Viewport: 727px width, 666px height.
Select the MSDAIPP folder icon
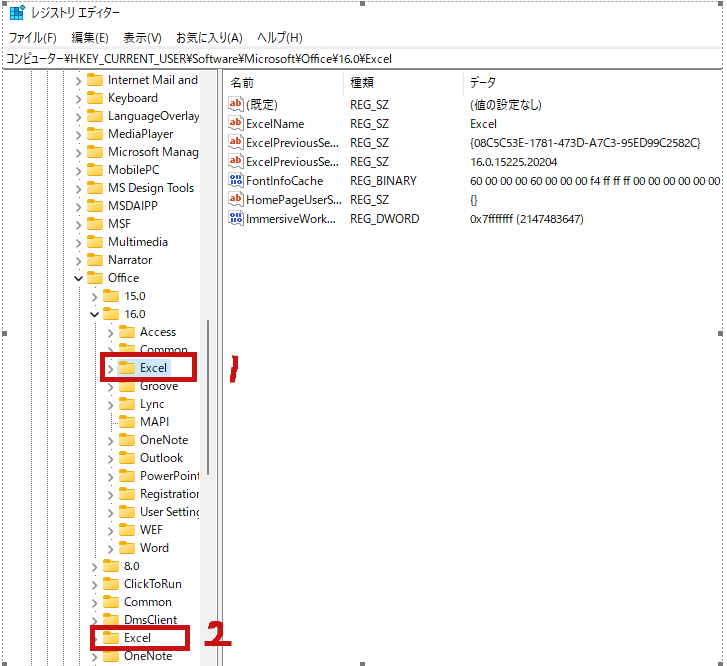(95, 205)
